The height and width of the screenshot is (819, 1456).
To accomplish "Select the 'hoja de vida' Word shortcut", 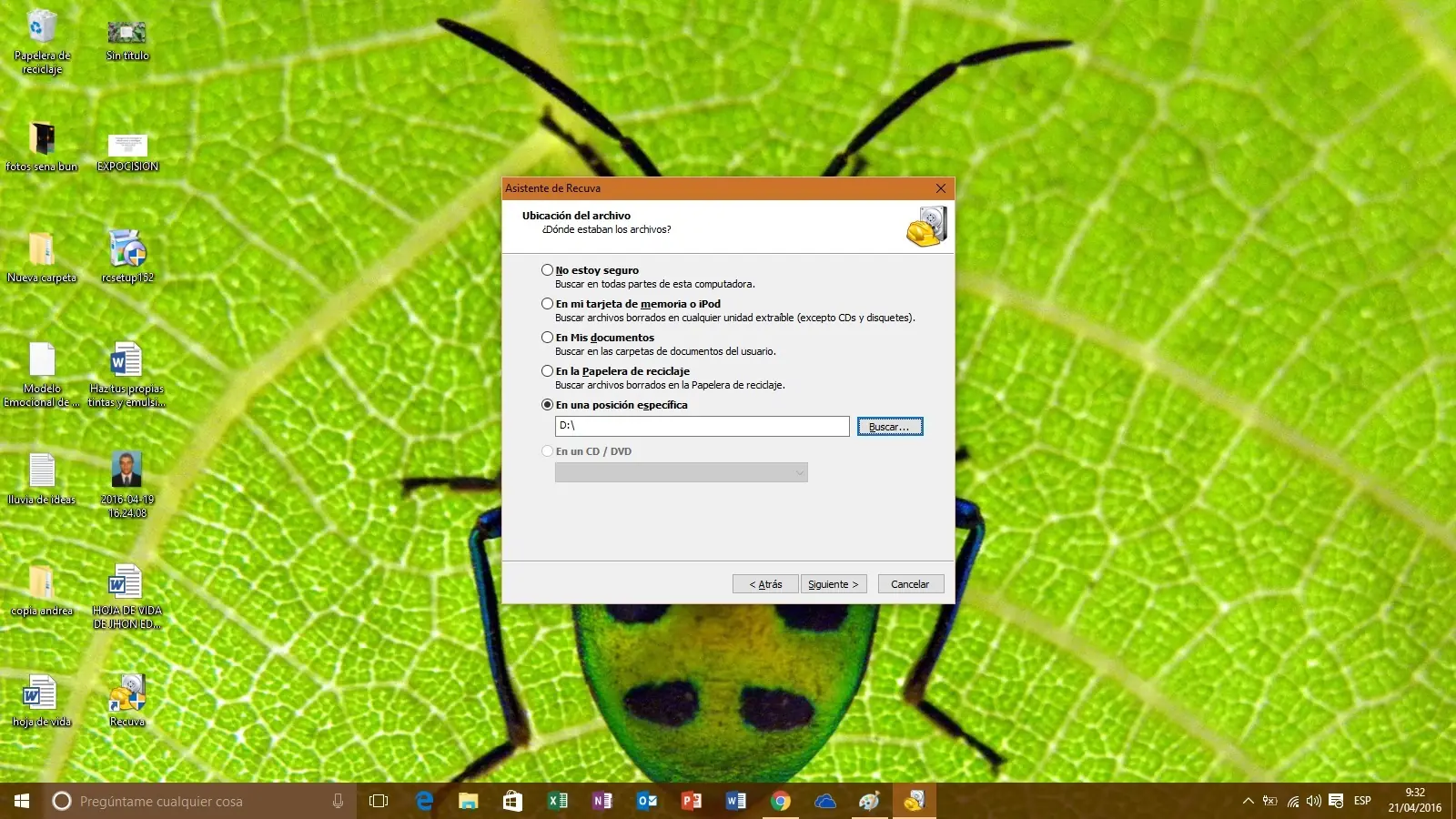I will click(x=42, y=702).
